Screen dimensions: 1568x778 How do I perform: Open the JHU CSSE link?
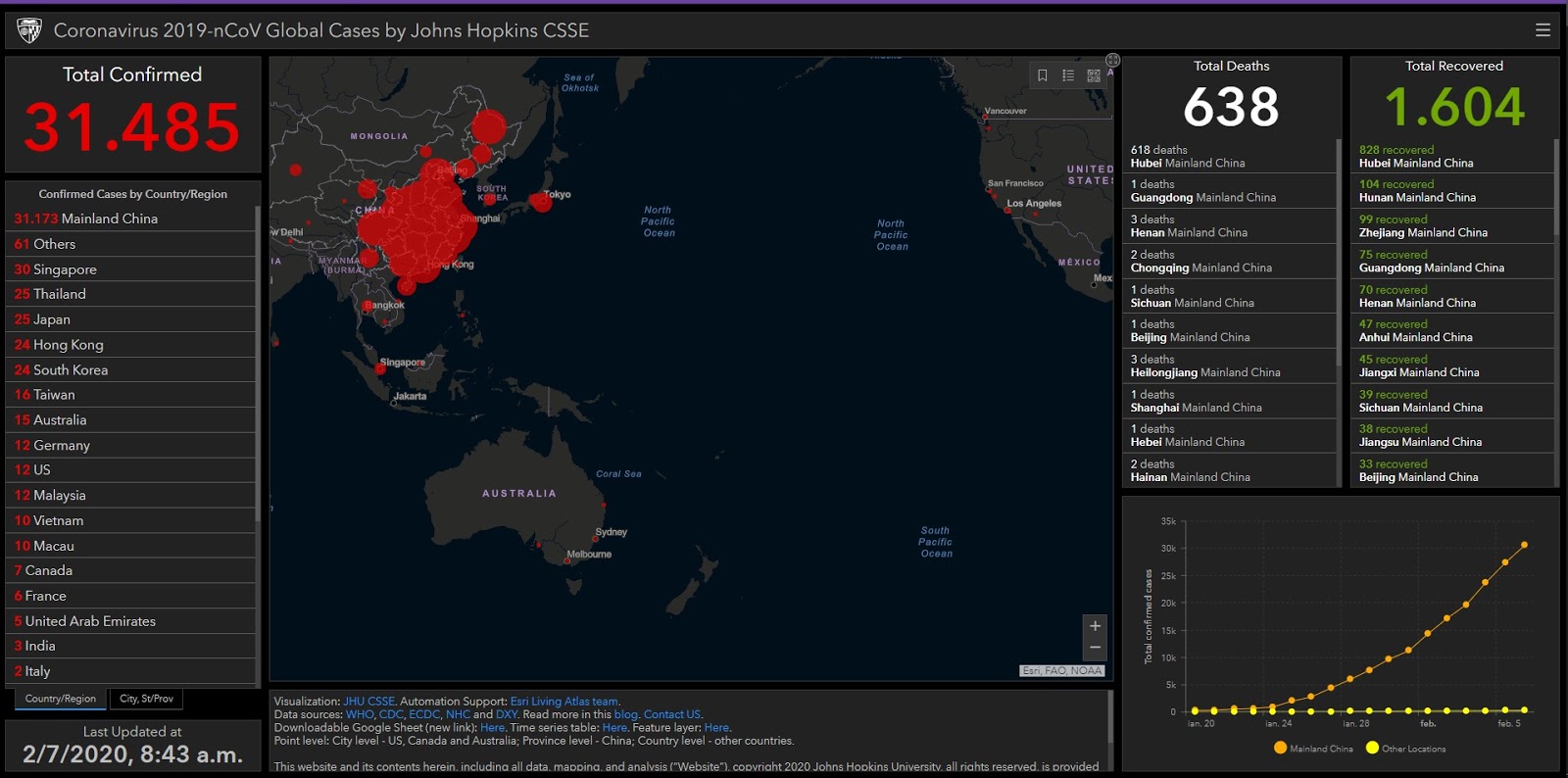(x=369, y=702)
